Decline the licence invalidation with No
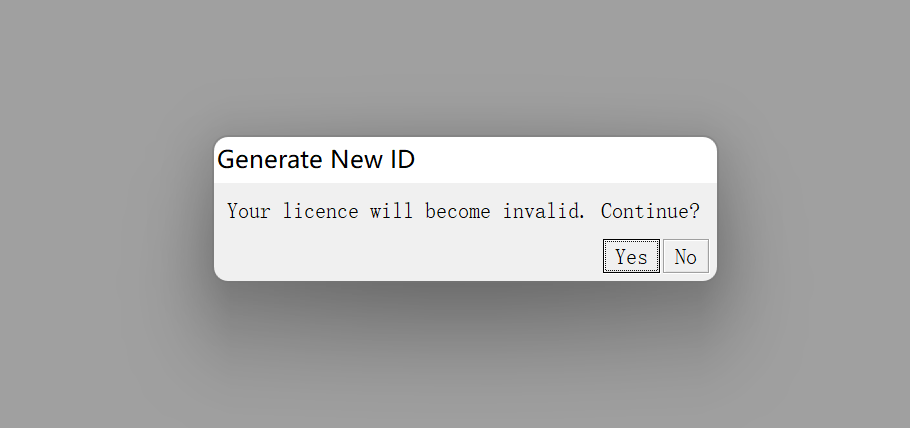This screenshot has height=428, width=910. click(x=685, y=256)
